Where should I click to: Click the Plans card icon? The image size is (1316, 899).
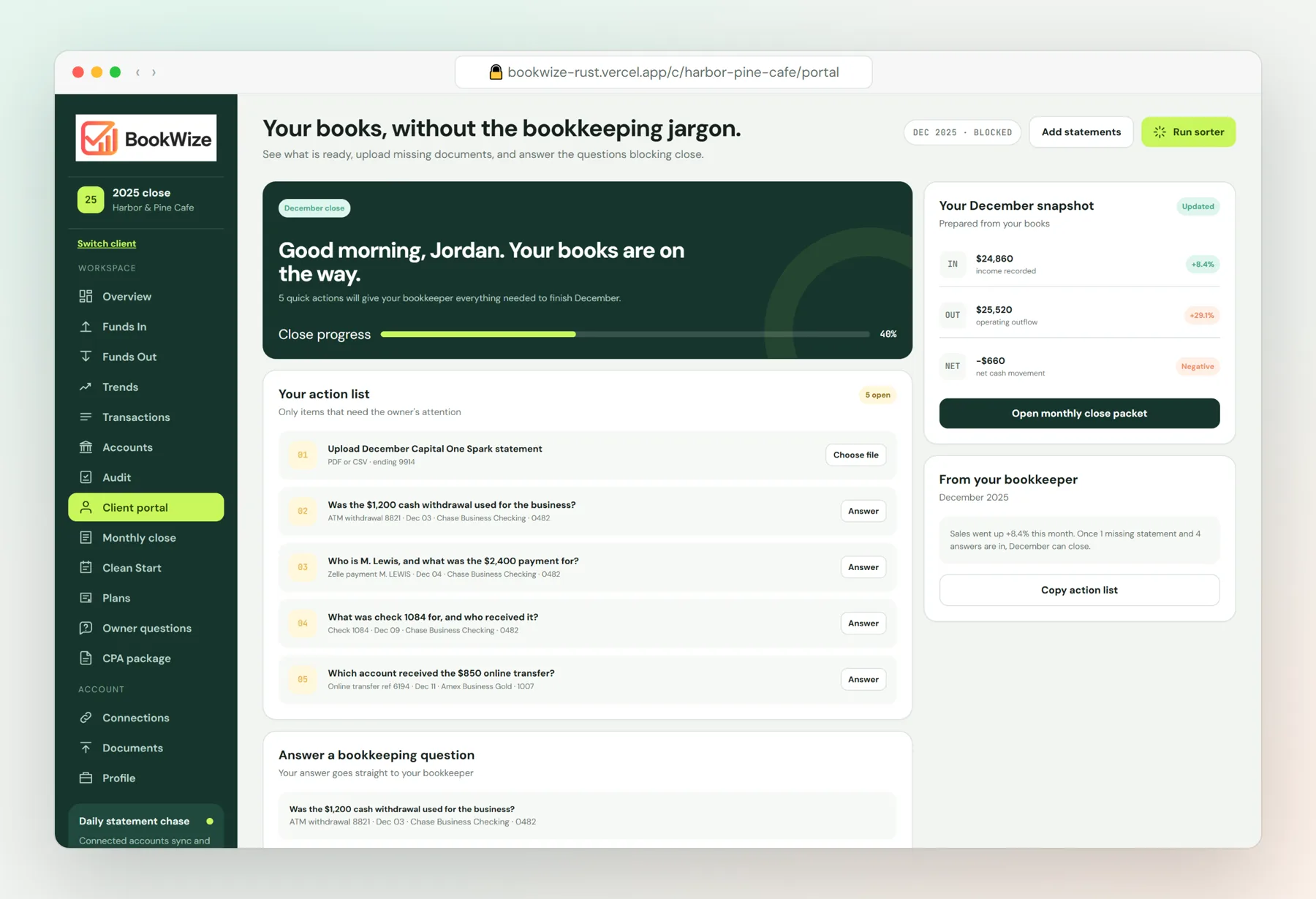click(86, 598)
